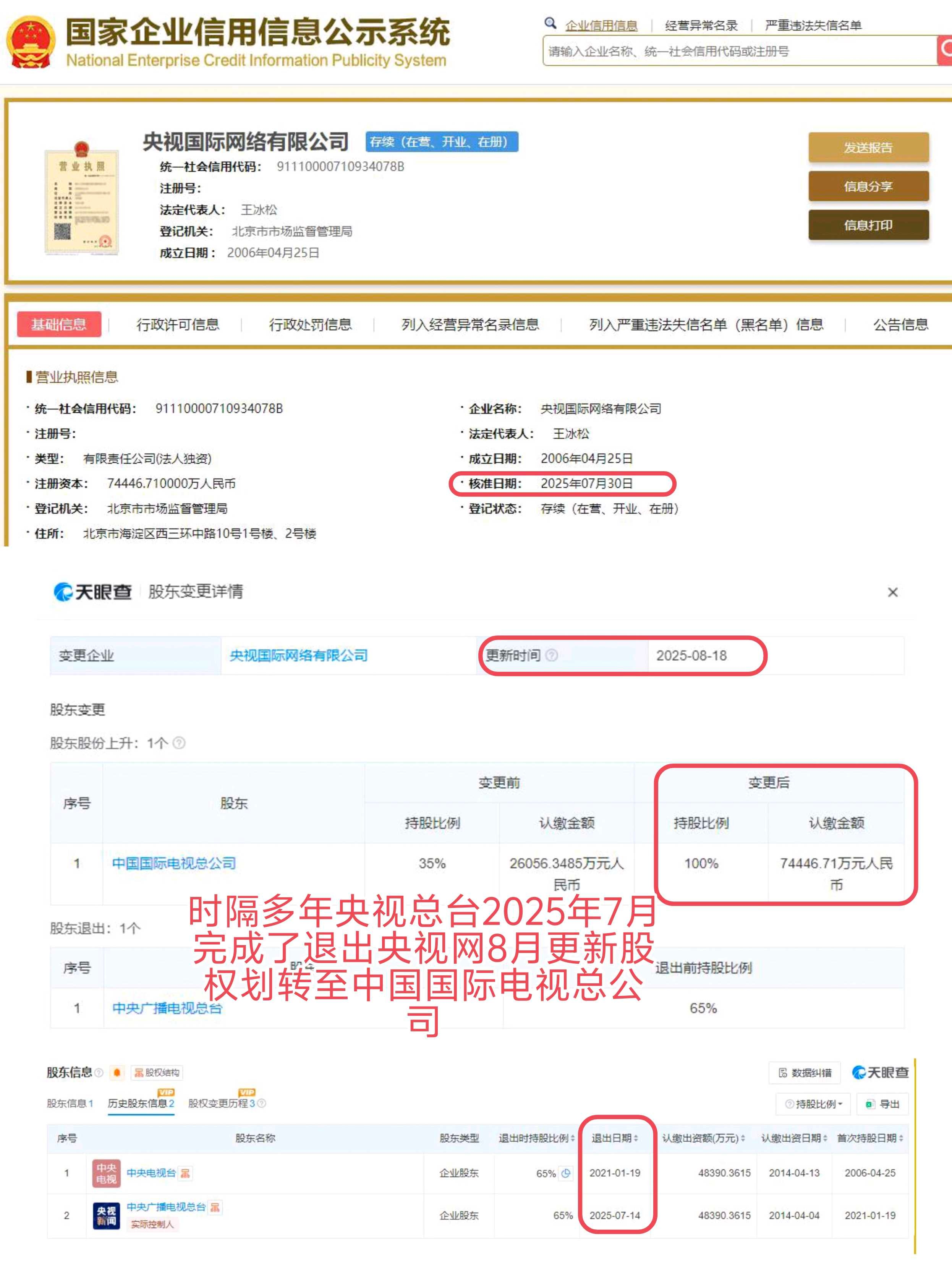The width and height of the screenshot is (952, 1284).
Task: Click help question mark next to 更新时间
Action: tap(552, 655)
